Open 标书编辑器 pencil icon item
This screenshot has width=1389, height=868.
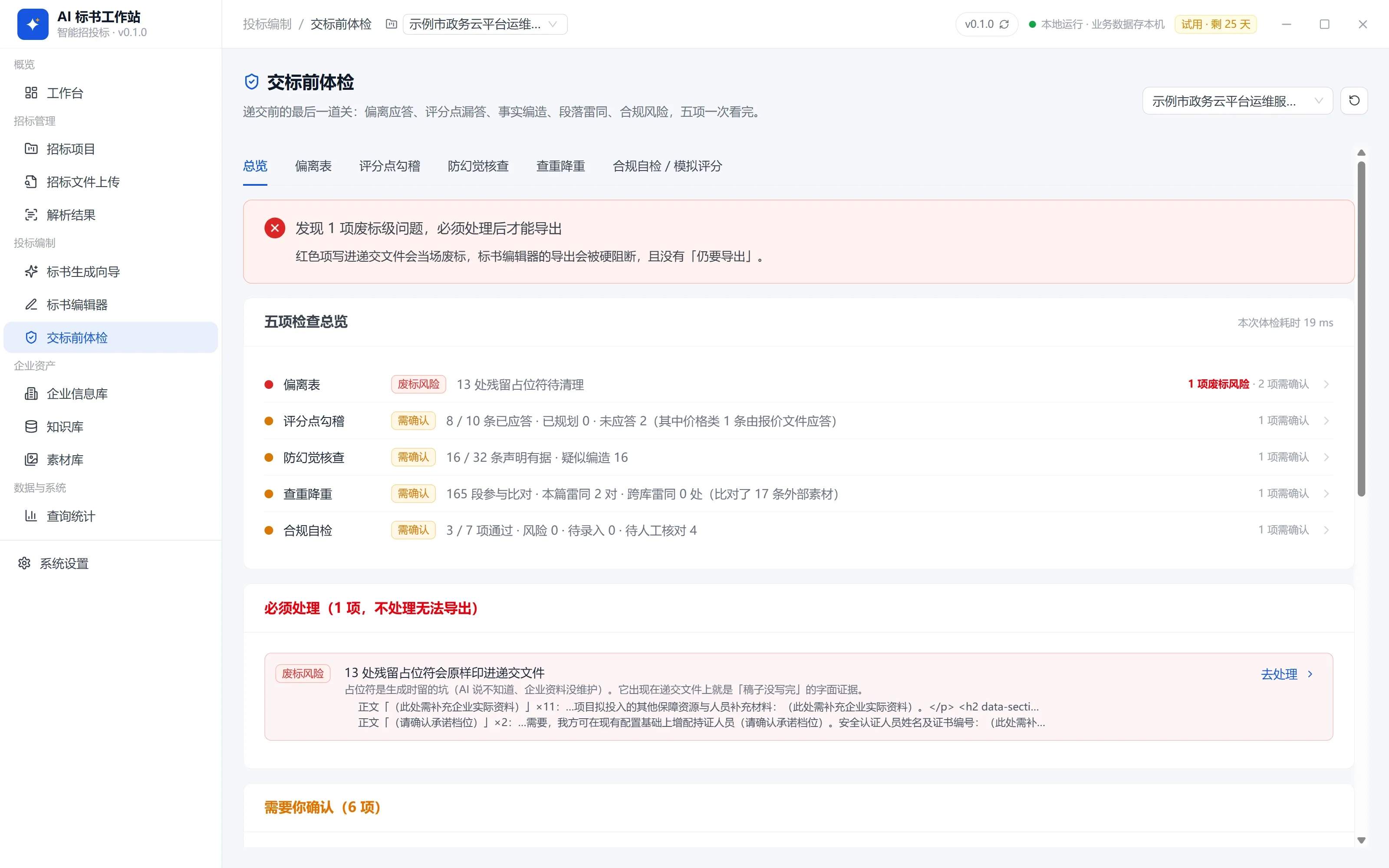pyautogui.click(x=31, y=304)
